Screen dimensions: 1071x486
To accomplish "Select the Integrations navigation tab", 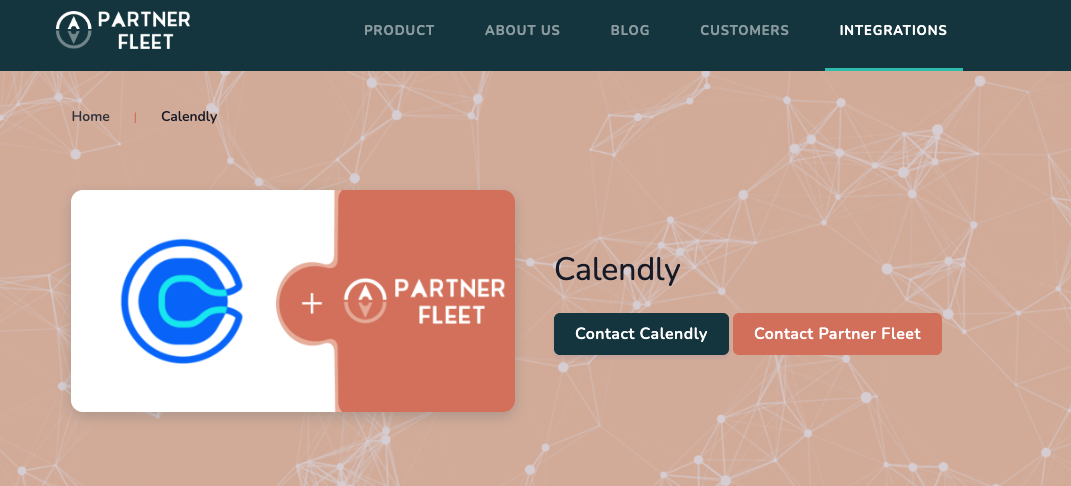I will click(893, 30).
